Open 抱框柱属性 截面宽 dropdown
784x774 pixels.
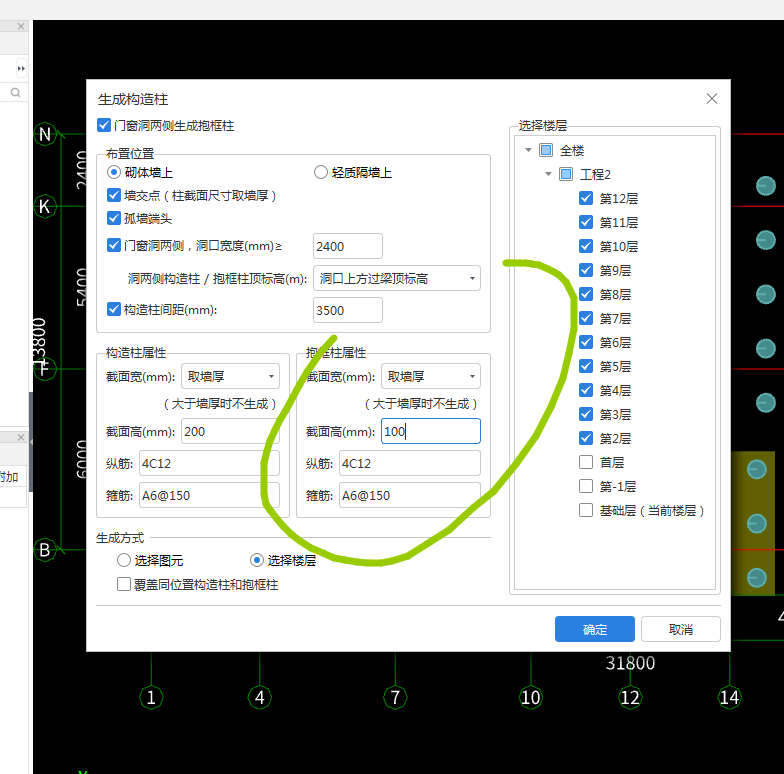pos(430,376)
